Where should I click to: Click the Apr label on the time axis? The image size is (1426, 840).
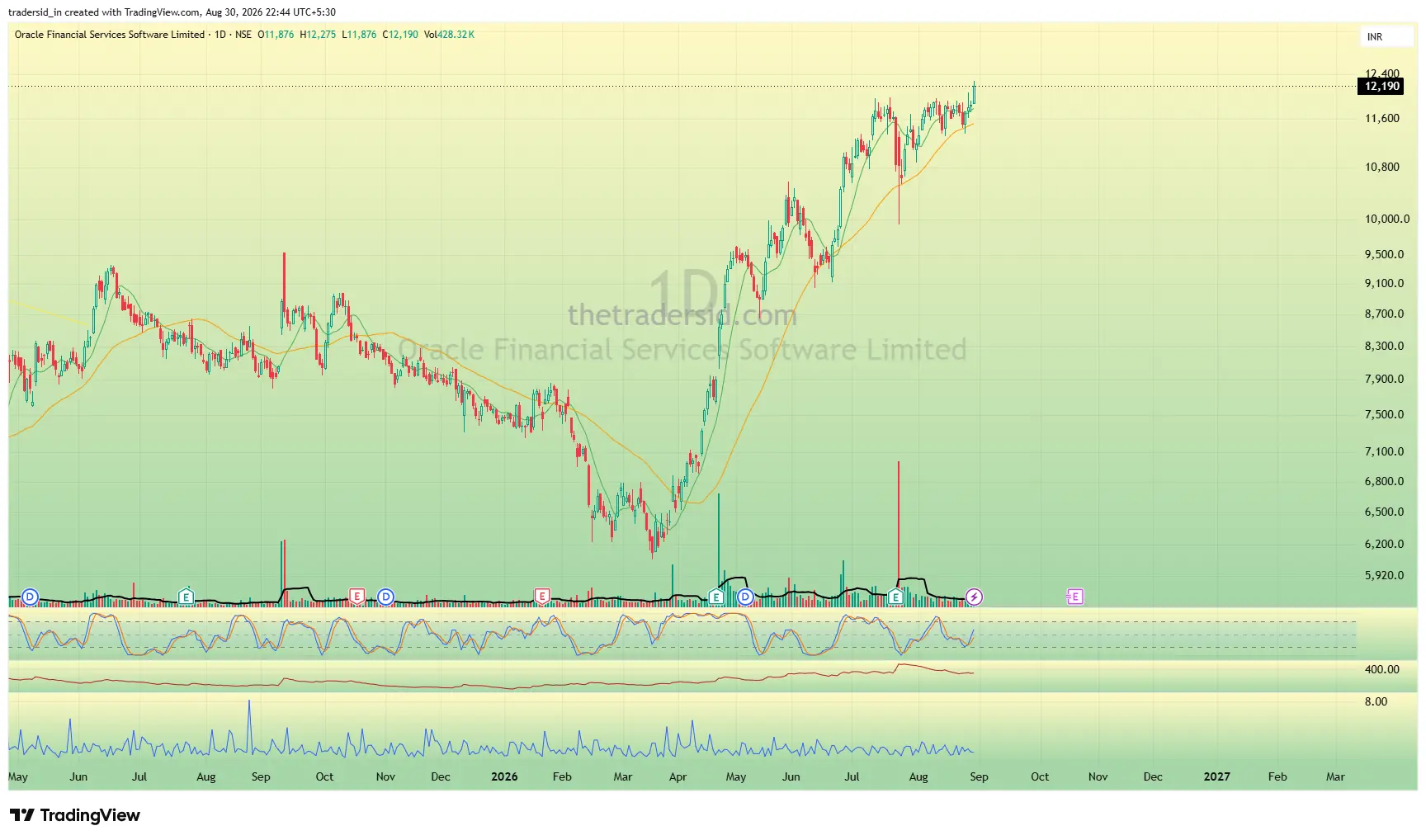(x=678, y=776)
